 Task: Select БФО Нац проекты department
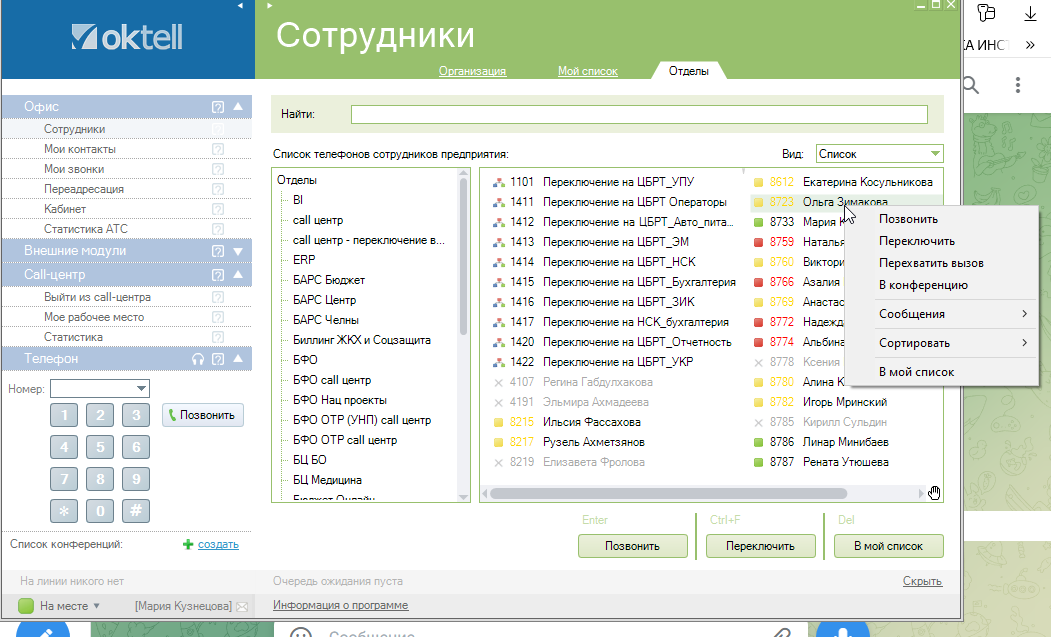(340, 400)
